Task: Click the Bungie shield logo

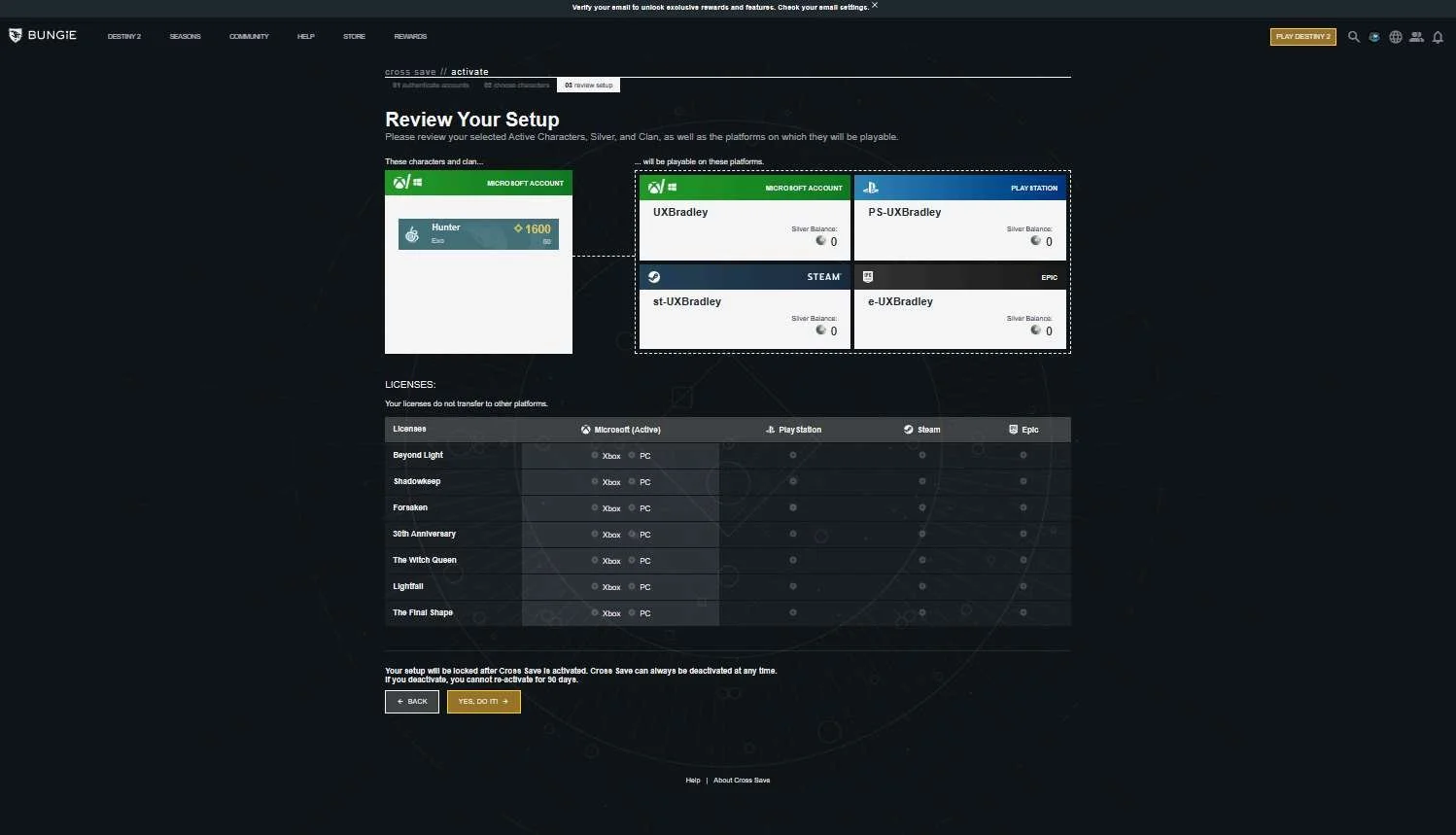Action: [15, 36]
